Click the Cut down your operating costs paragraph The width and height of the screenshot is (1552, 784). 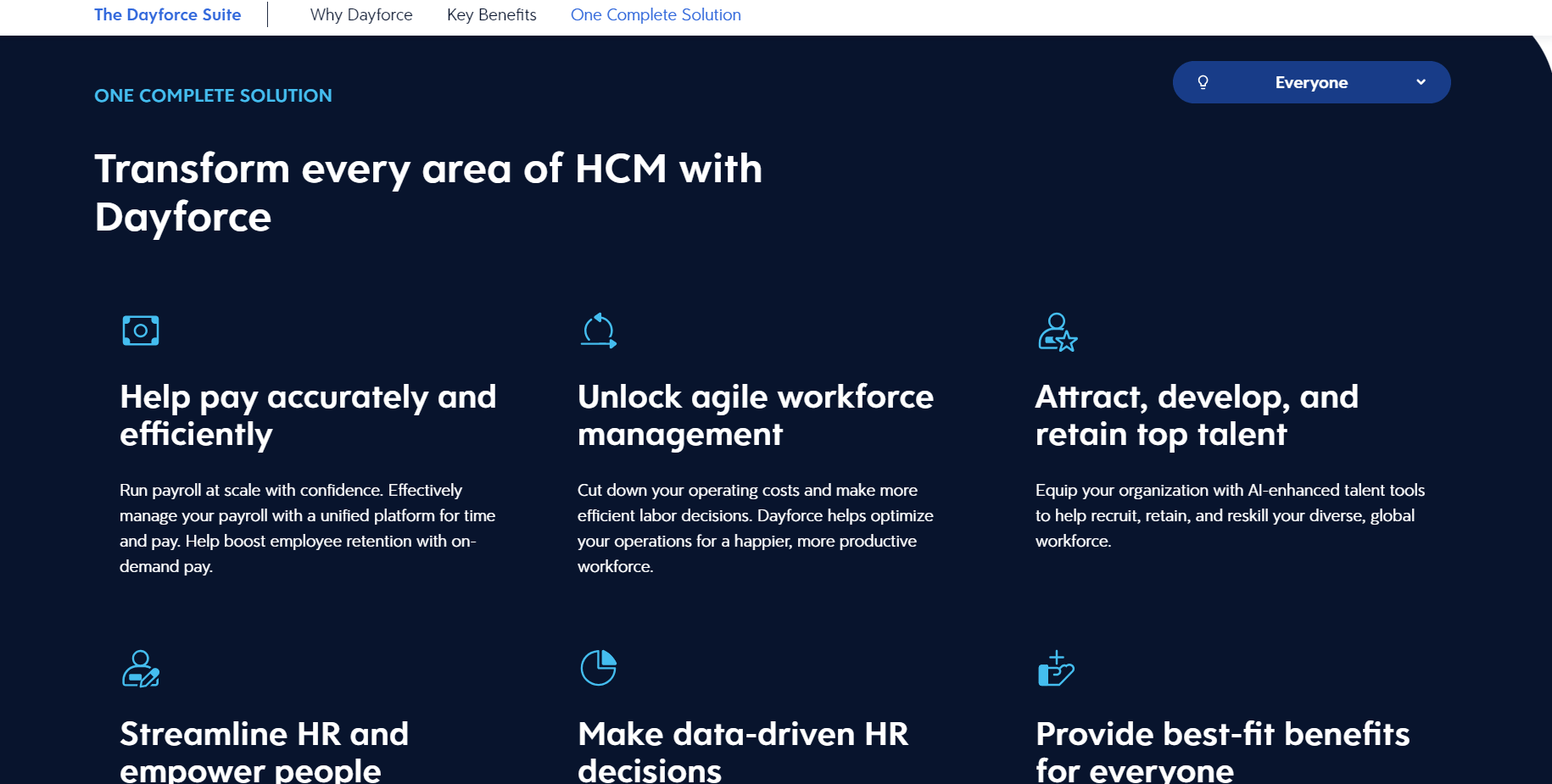[756, 528]
